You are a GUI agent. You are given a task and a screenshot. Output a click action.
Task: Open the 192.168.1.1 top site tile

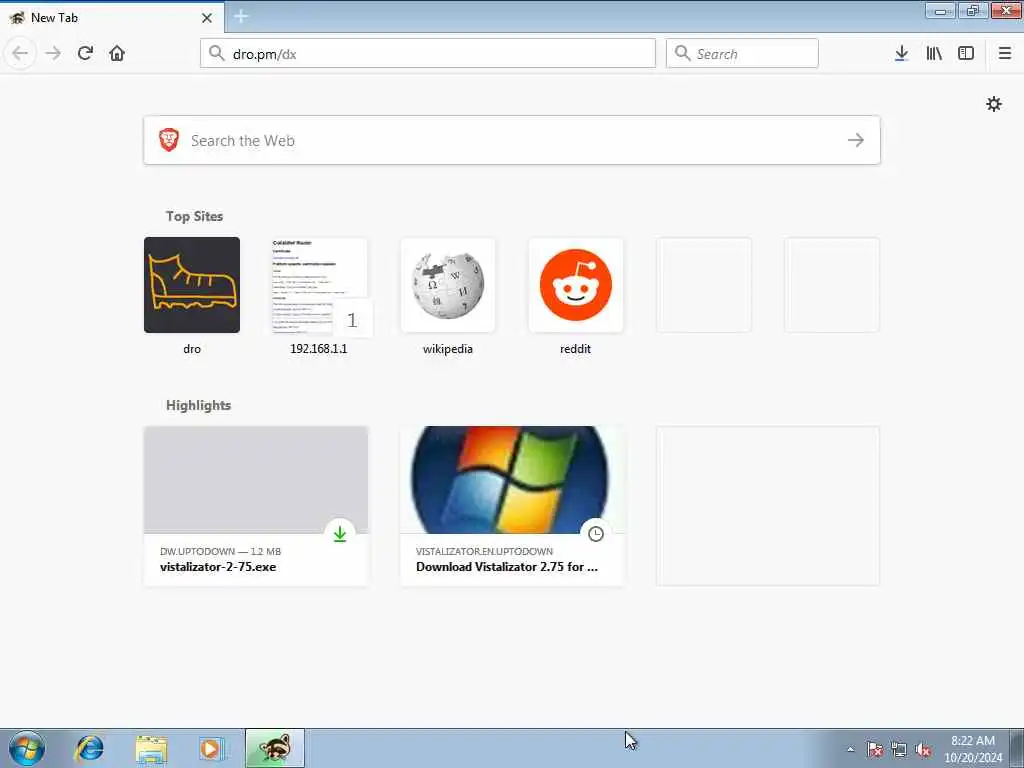click(x=319, y=285)
